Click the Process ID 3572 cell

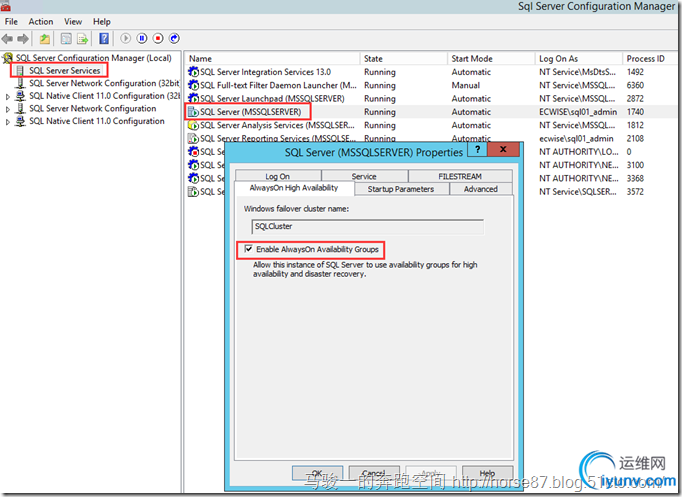pos(635,192)
